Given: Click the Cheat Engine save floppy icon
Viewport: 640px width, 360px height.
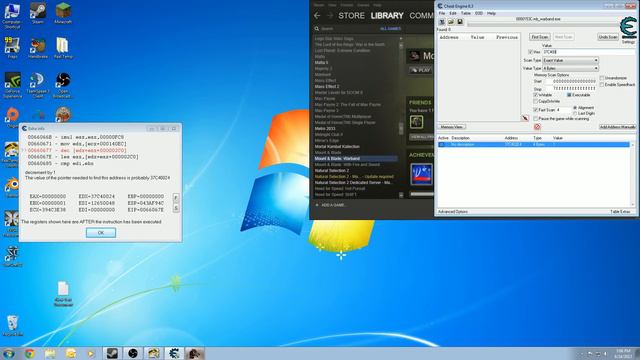Looking at the screenshot, I should pyautogui.click(x=460, y=22).
